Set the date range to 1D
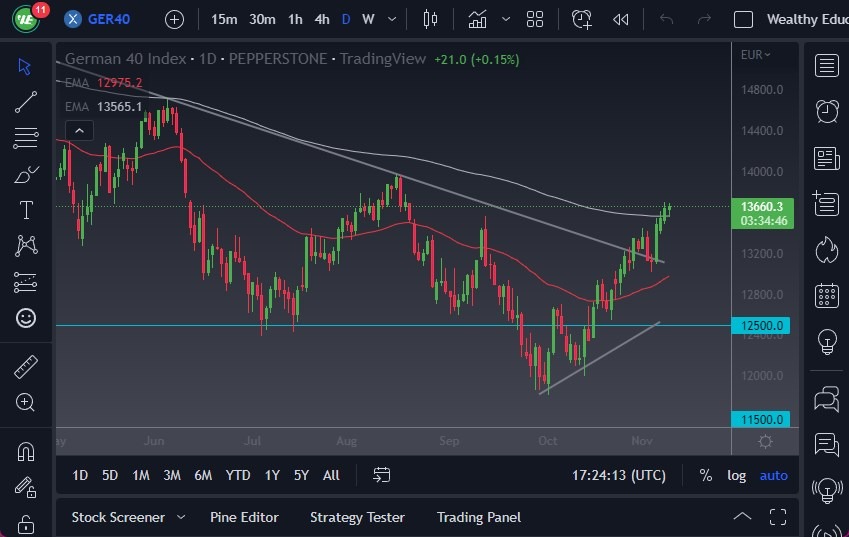Viewport: 849px width, 537px height. (x=80, y=475)
